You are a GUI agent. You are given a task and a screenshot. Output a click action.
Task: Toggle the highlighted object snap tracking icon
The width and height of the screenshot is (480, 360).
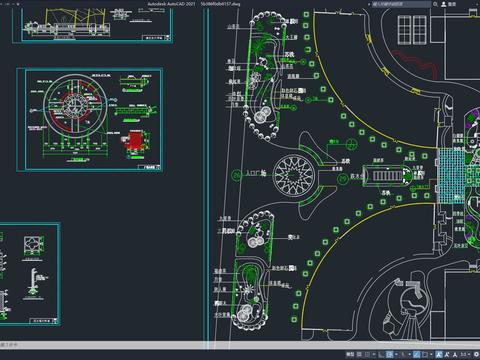[x=417, y=354]
